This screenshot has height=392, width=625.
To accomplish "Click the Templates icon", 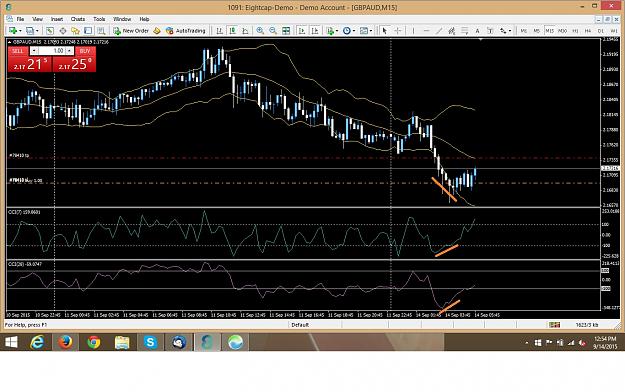I will click(x=364, y=31).
